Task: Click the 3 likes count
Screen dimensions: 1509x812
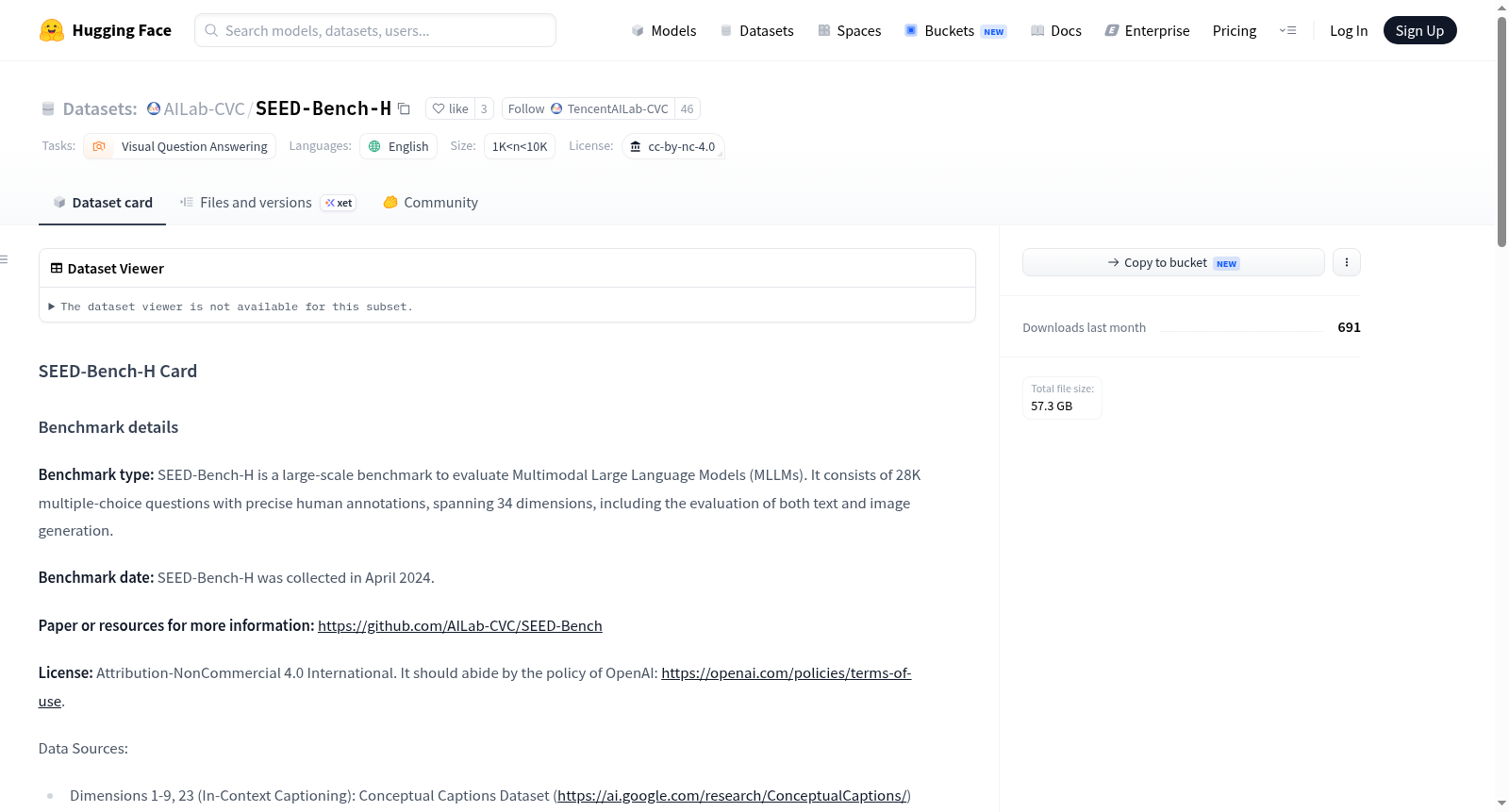Action: 484,108
